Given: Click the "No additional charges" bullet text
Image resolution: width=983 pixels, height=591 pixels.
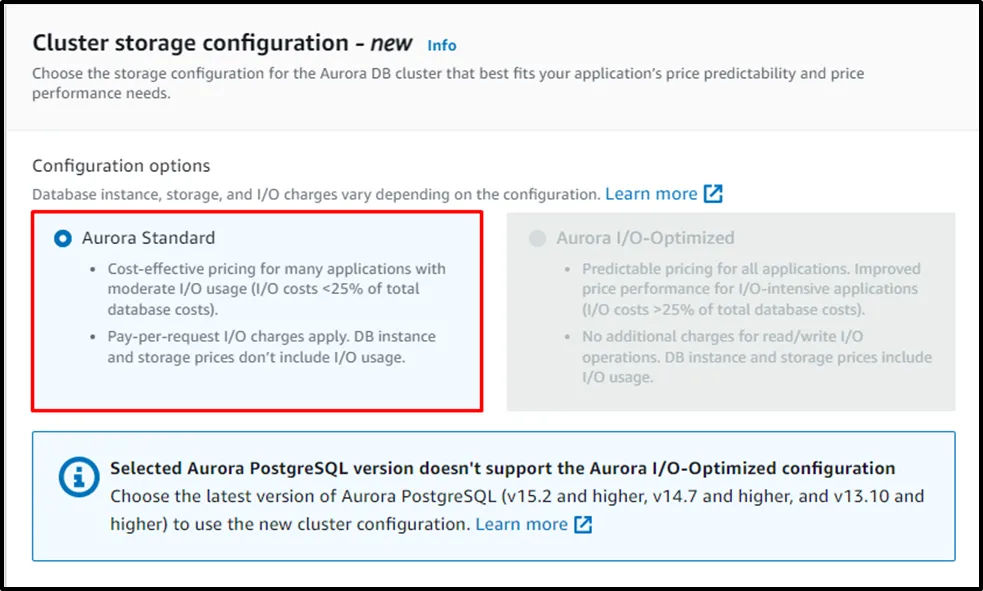Looking at the screenshot, I should tap(756, 357).
